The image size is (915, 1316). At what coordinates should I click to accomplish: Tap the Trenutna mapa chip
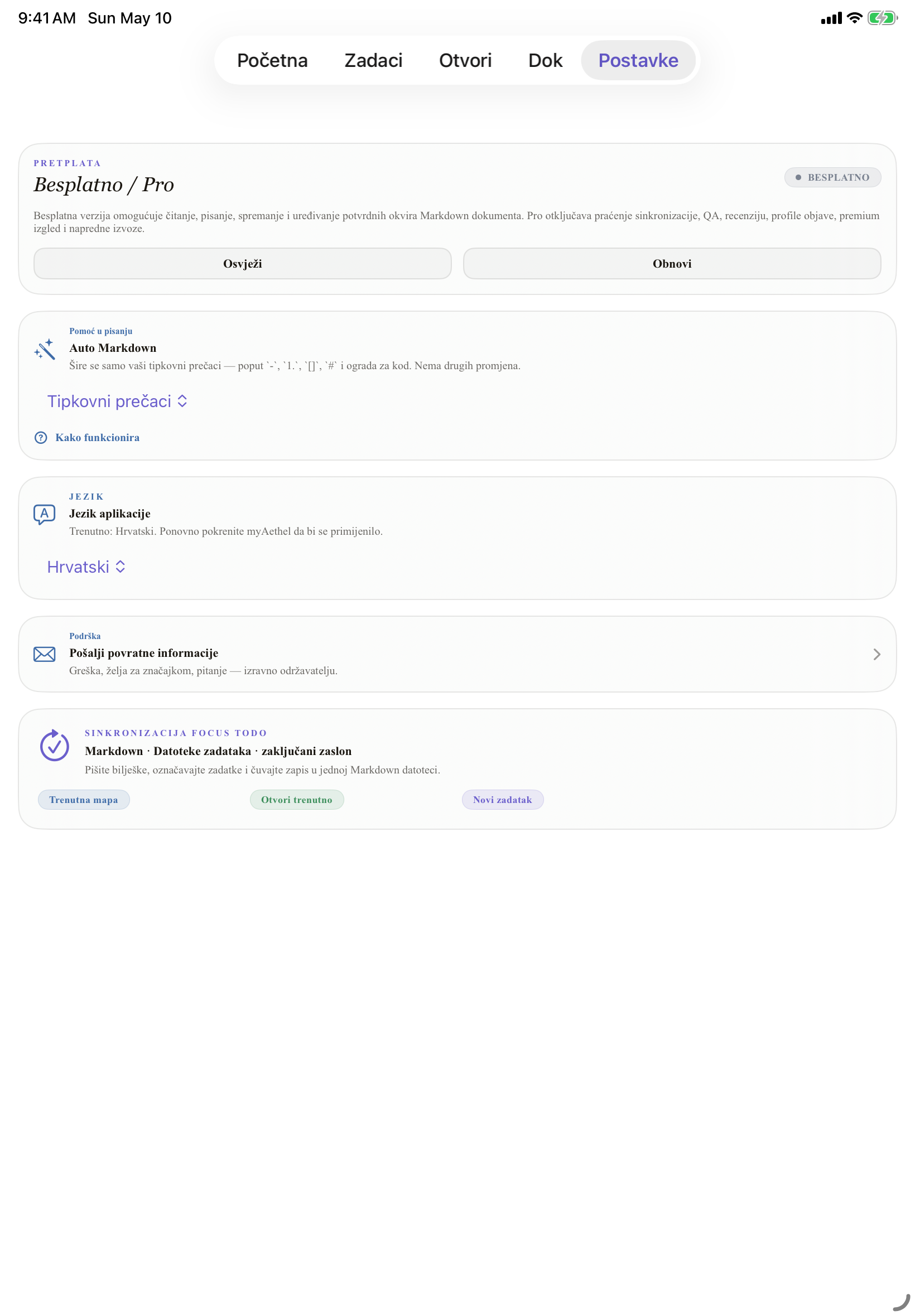[x=84, y=799]
